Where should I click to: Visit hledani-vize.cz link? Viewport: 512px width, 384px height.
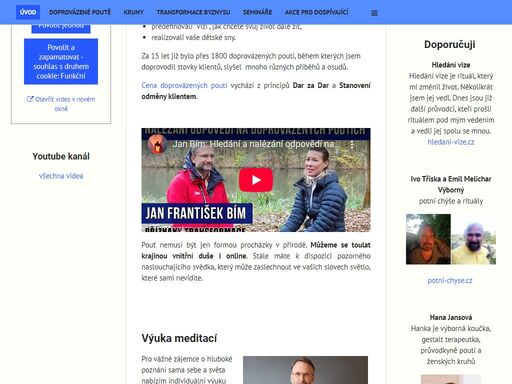tap(451, 142)
